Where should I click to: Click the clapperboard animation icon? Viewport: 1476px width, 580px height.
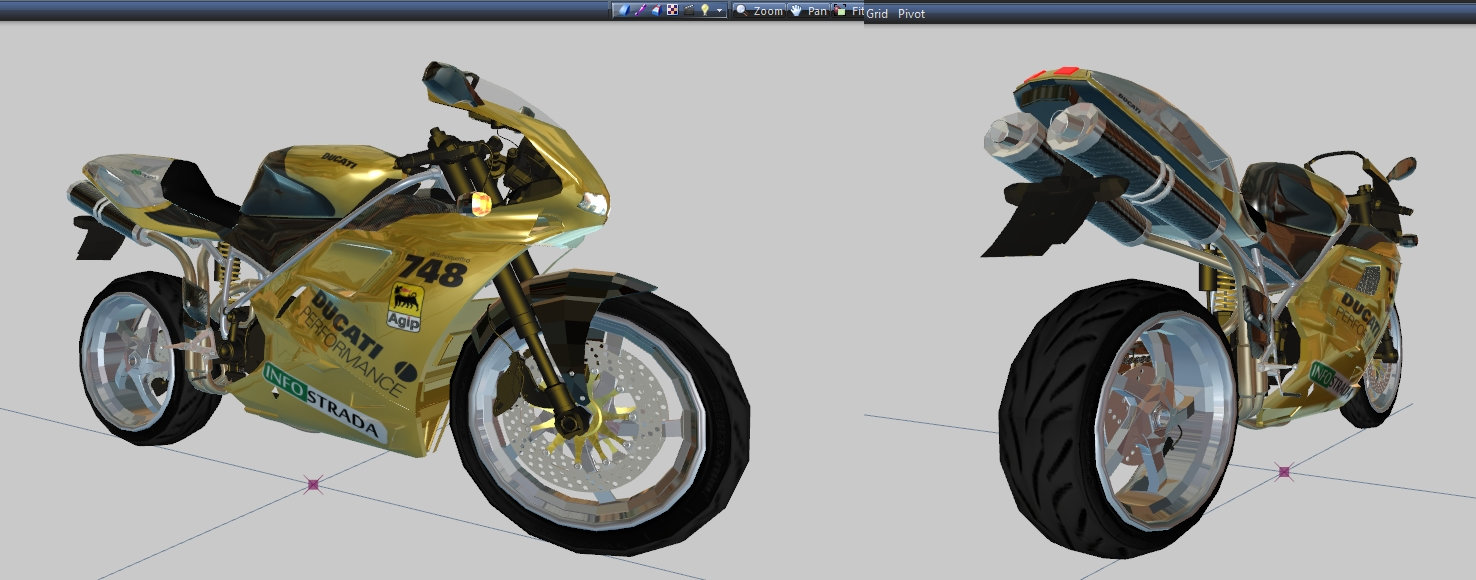(689, 10)
